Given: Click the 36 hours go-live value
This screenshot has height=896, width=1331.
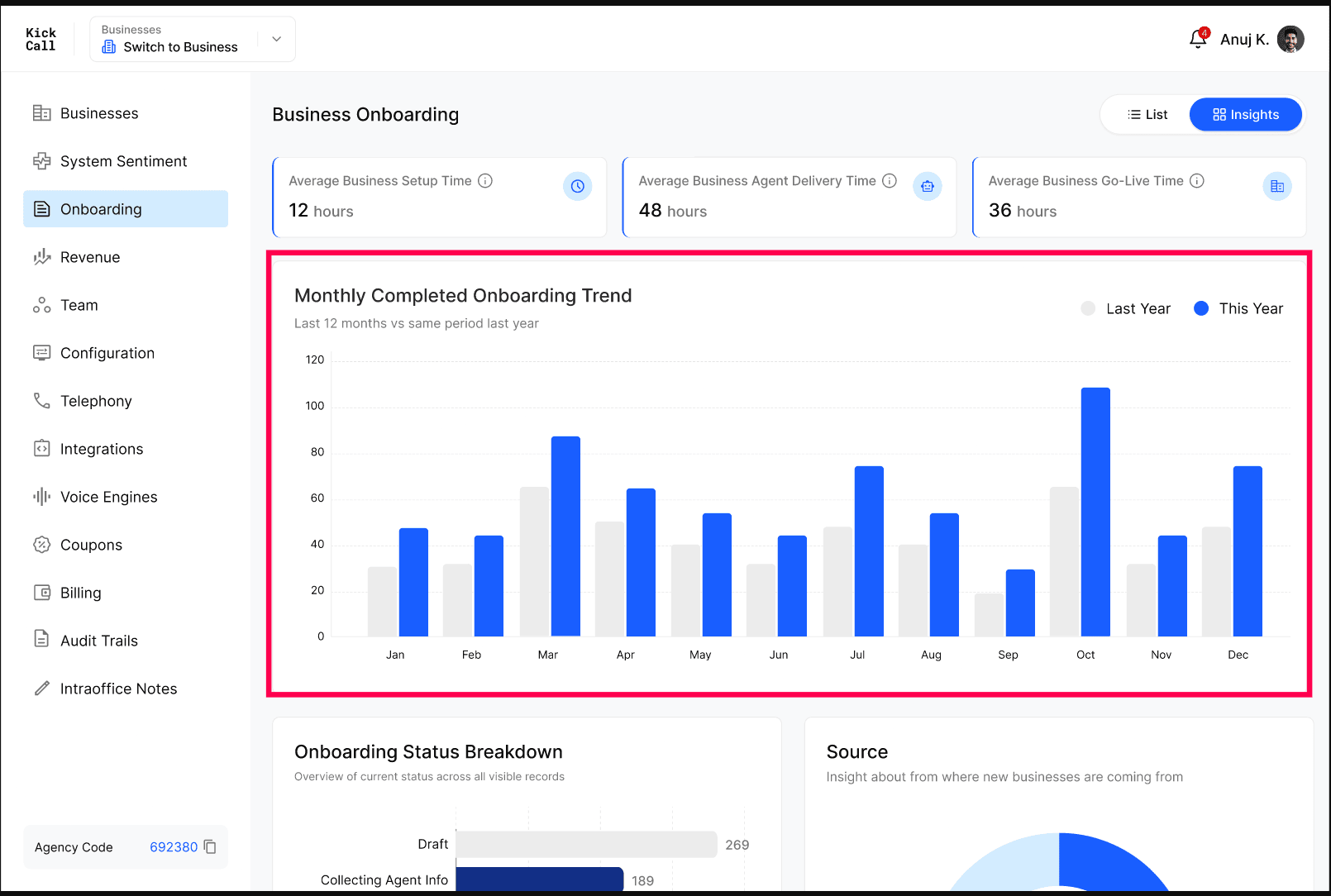Looking at the screenshot, I should [1023, 211].
